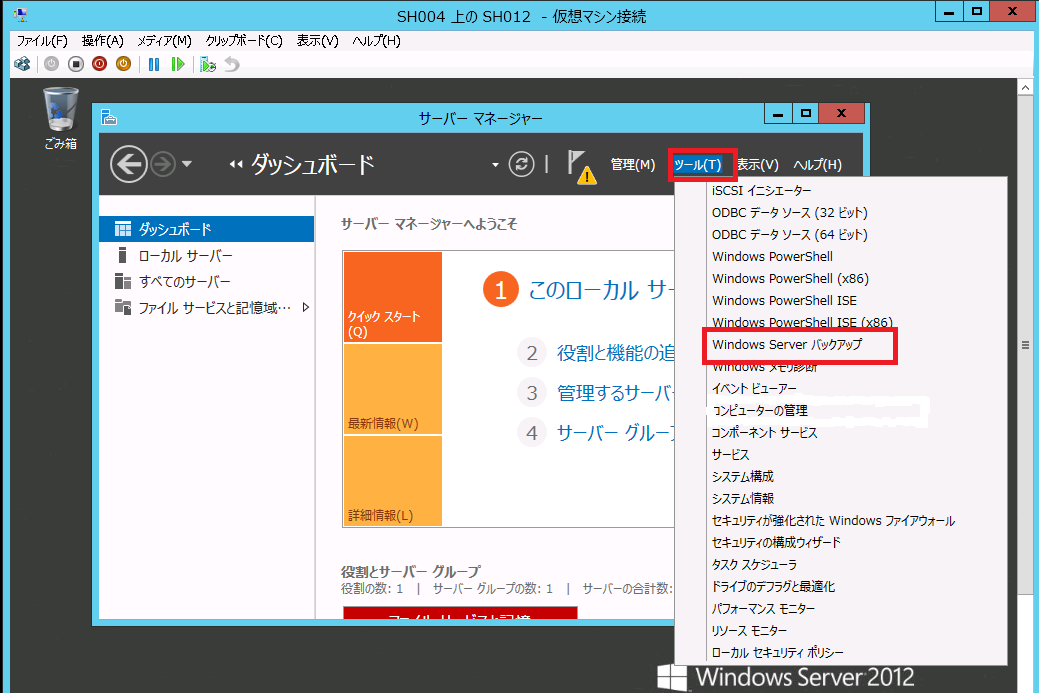Open システム情報
This screenshot has width=1039, height=693.
coord(742,498)
